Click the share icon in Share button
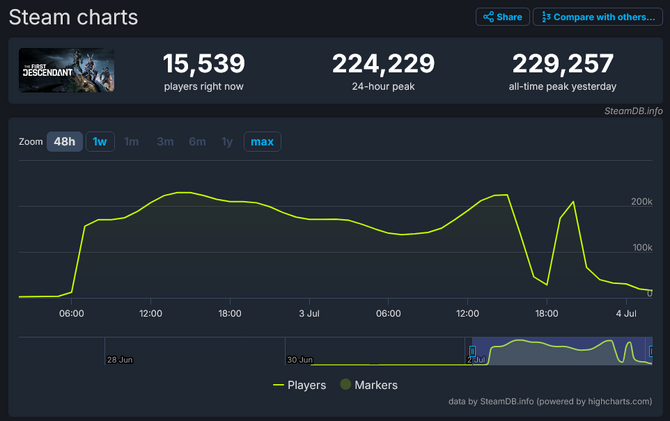This screenshot has width=670, height=421. click(x=488, y=17)
